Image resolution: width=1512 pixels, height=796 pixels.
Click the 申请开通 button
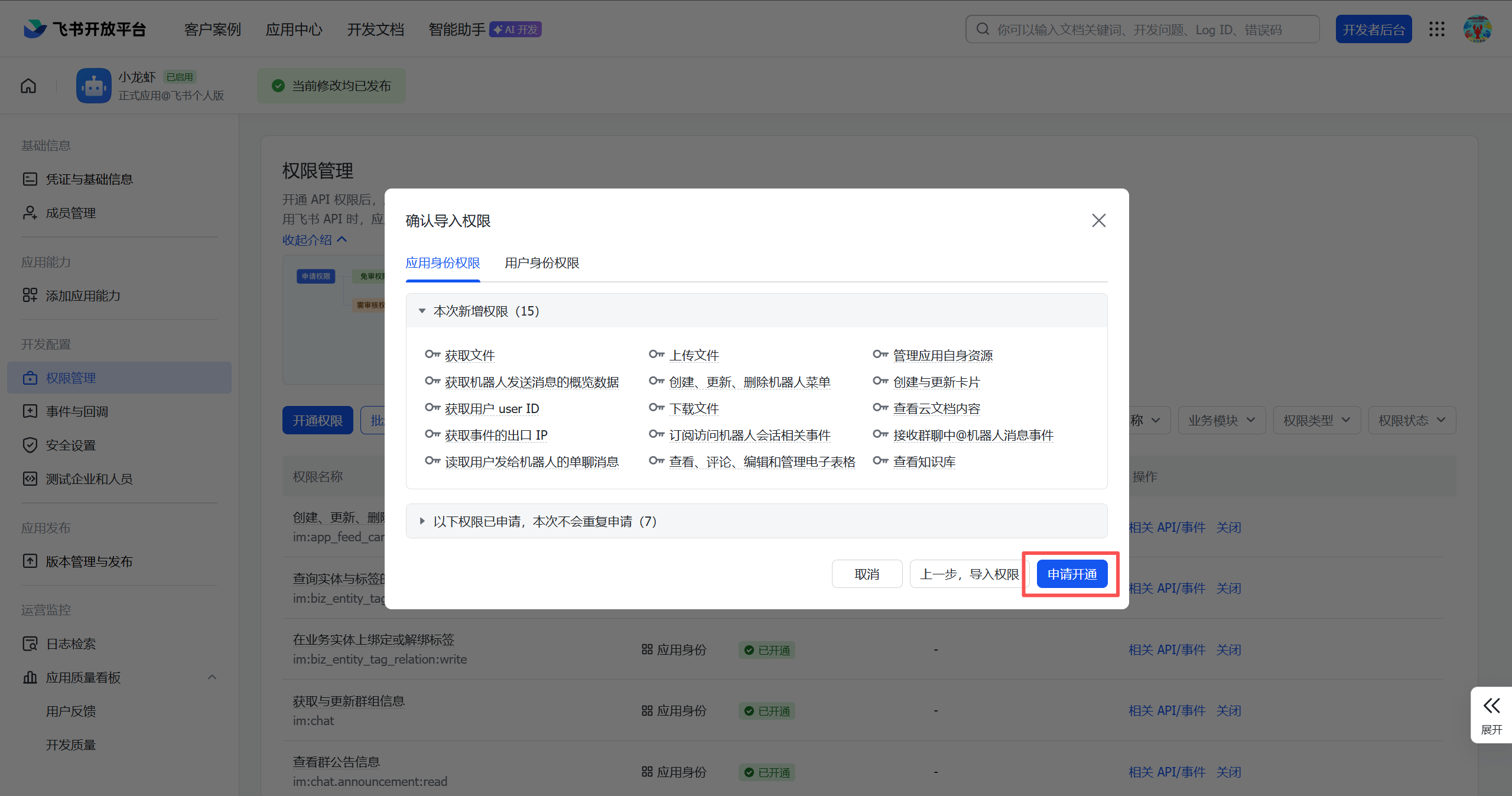click(x=1072, y=574)
